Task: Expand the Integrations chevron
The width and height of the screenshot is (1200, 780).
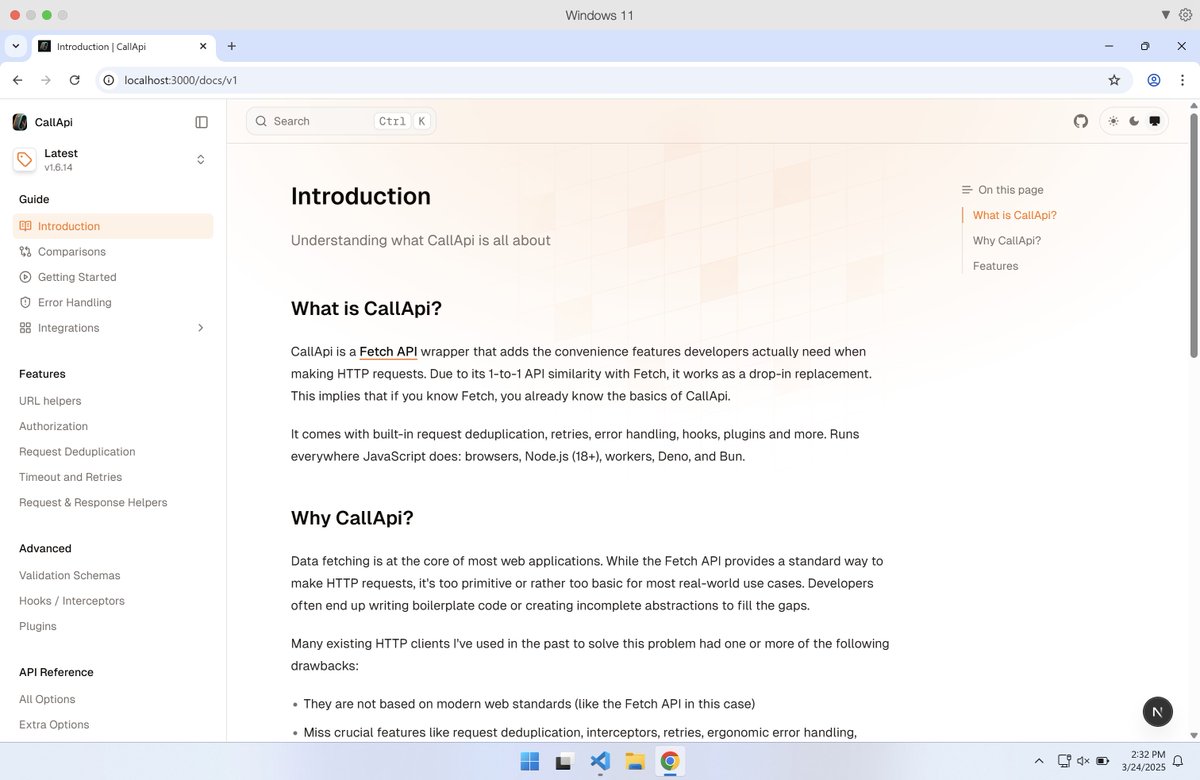Action: tap(200, 328)
